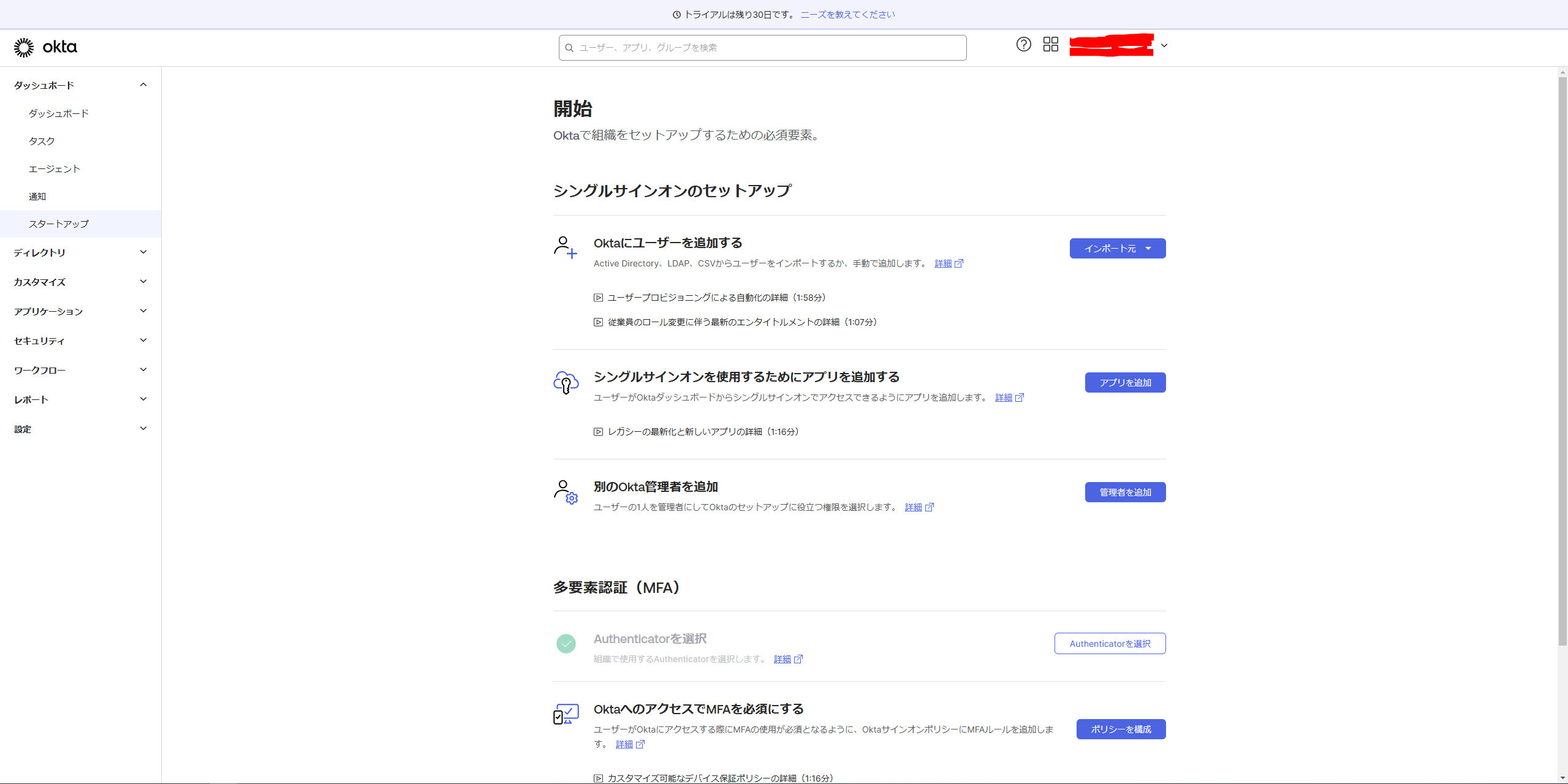Click the green checkmark Authenticator icon
This screenshot has width=1568, height=784.
click(566, 644)
